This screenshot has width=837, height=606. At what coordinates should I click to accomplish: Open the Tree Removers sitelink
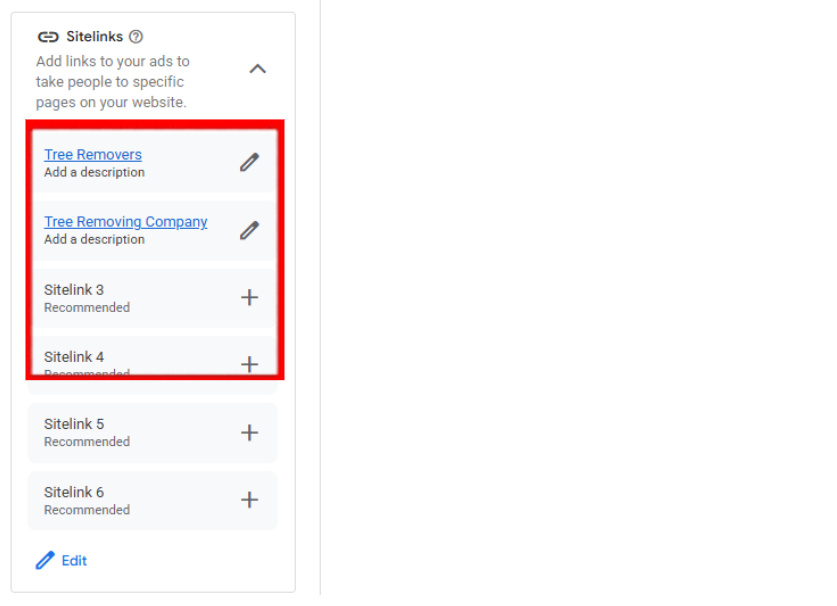tap(93, 155)
